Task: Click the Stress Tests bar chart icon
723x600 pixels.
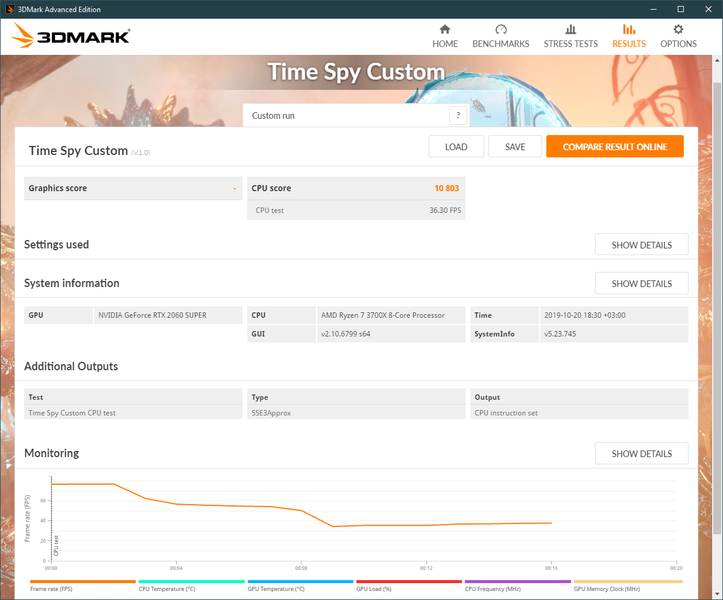Action: (570, 30)
